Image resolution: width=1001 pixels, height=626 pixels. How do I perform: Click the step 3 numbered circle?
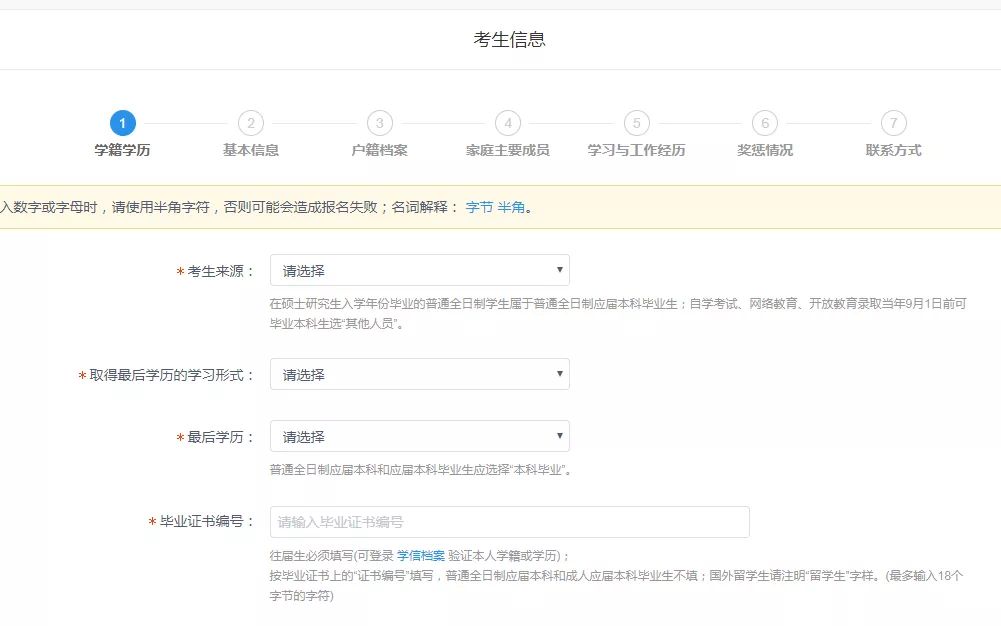(379, 123)
